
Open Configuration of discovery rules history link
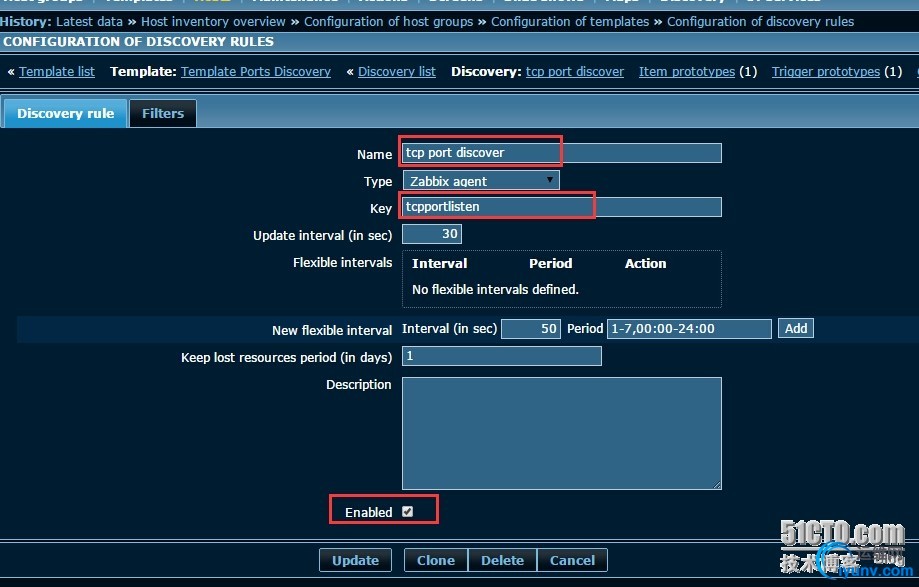click(761, 22)
